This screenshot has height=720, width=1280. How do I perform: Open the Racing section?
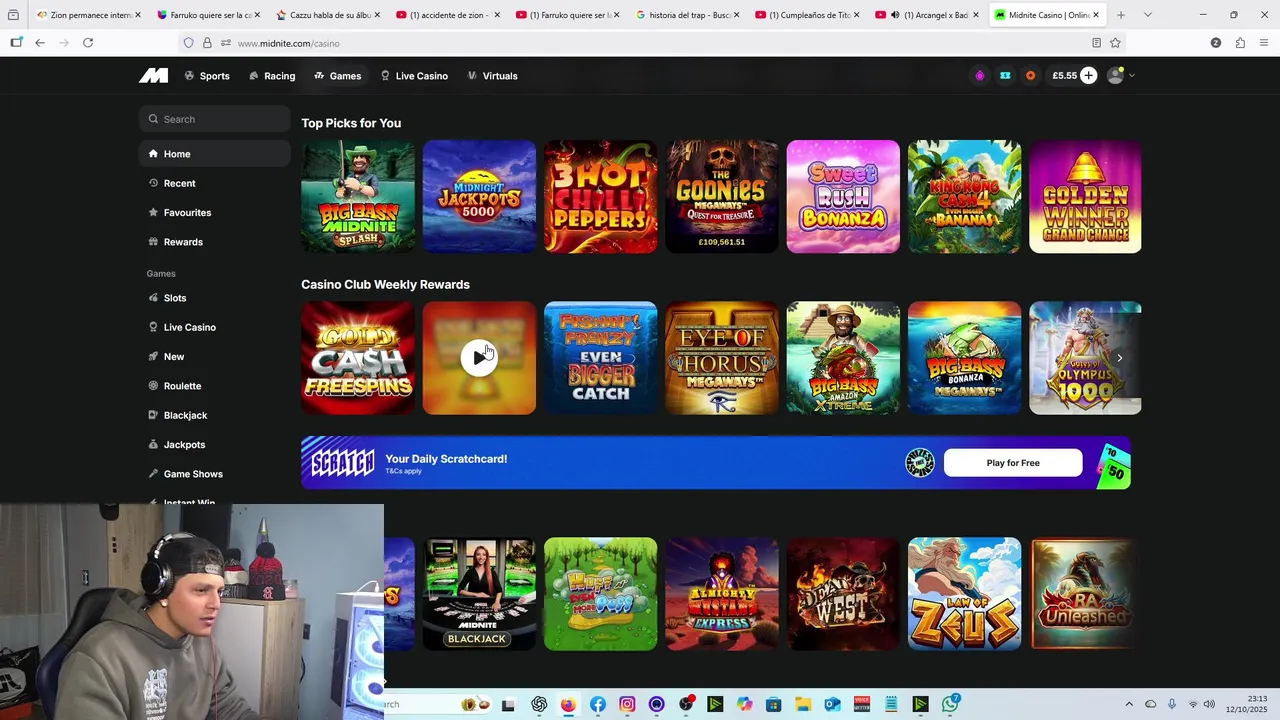click(x=272, y=76)
